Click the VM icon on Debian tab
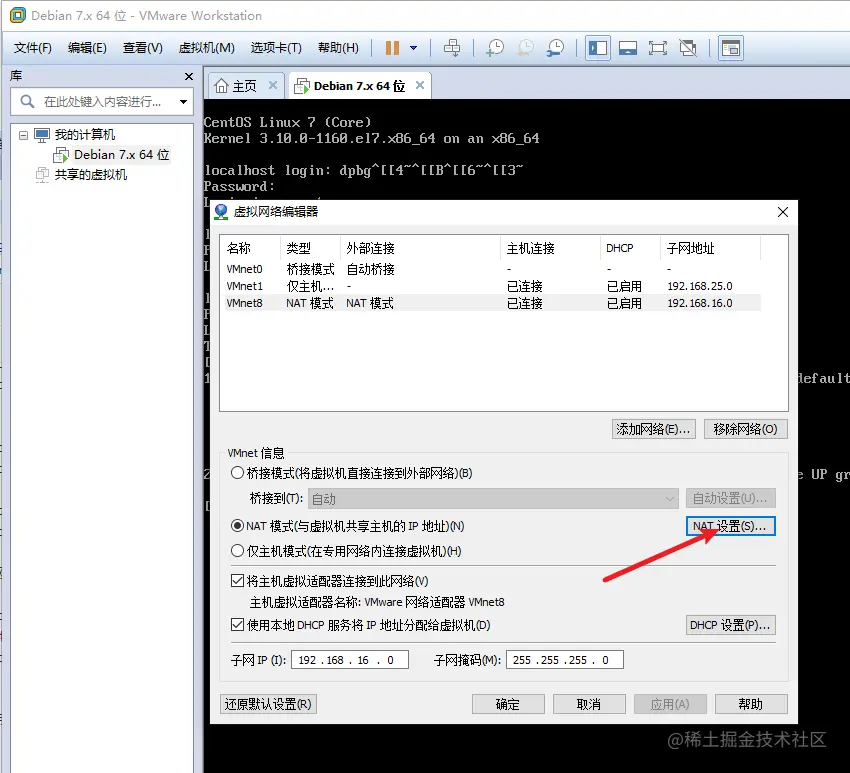The image size is (850, 773). coord(302,86)
